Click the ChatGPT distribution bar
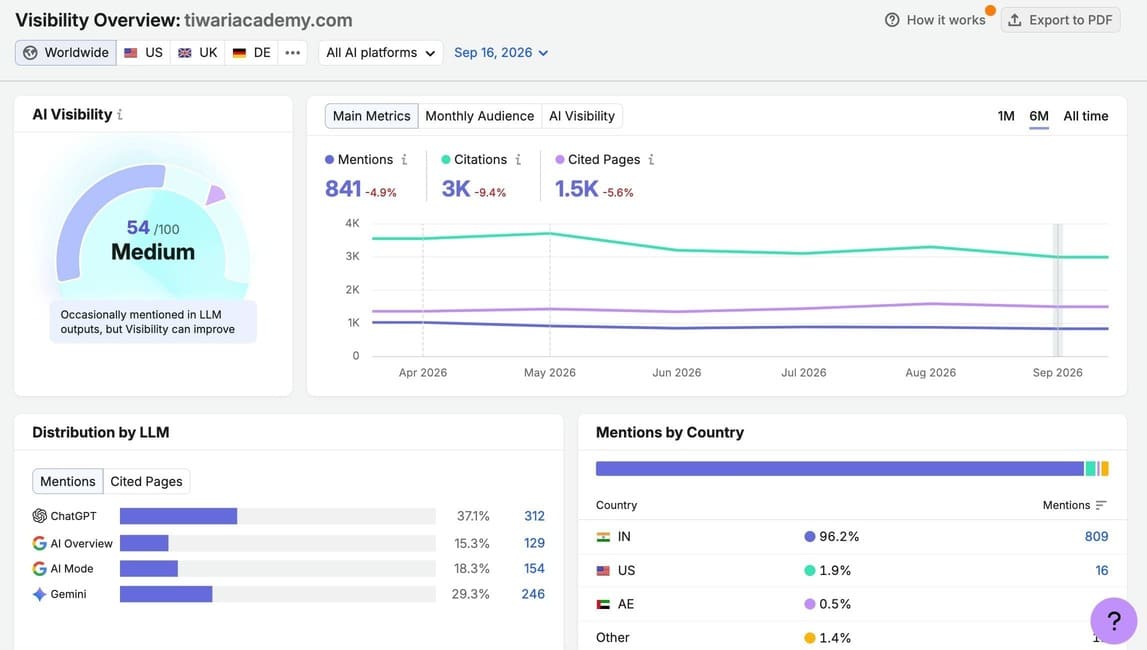Screen dimensions: 1147x650 pos(178,515)
